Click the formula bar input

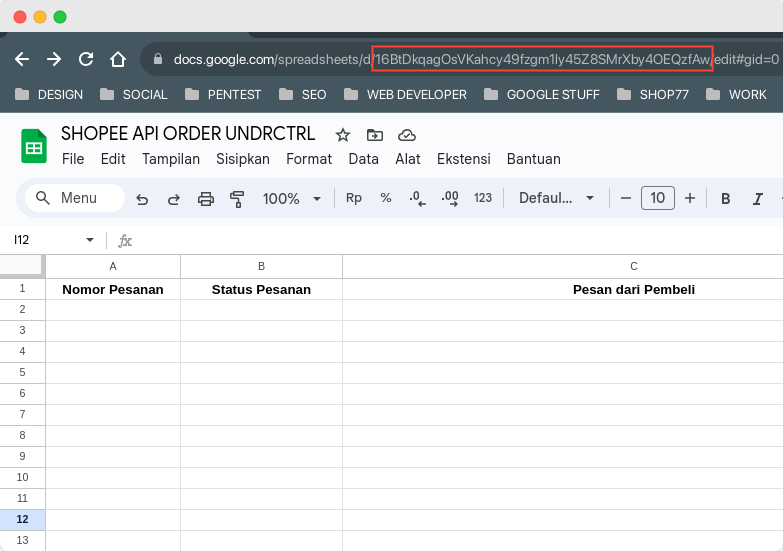pyautogui.click(x=459, y=240)
